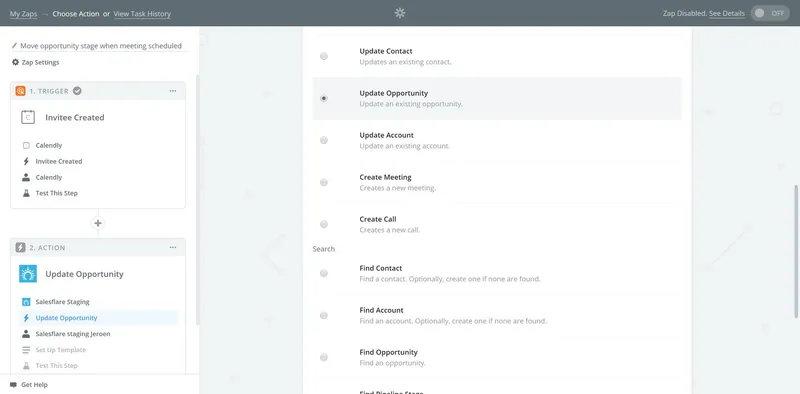Click the lightning bolt beside Invitee Created

pyautogui.click(x=26, y=161)
